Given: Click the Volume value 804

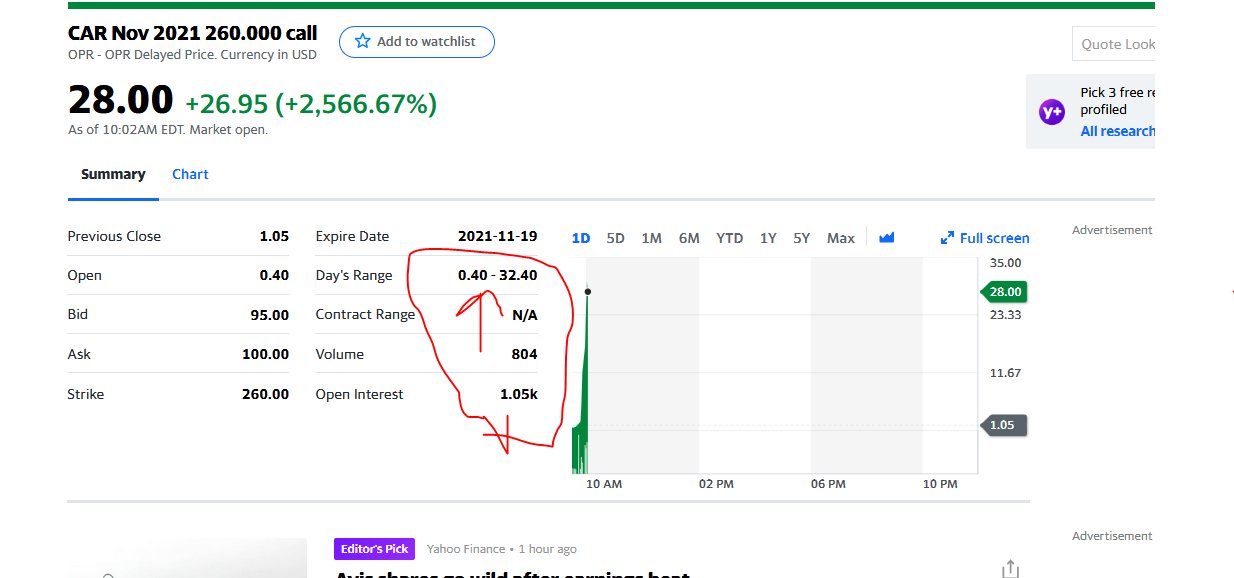Looking at the screenshot, I should pyautogui.click(x=524, y=354).
